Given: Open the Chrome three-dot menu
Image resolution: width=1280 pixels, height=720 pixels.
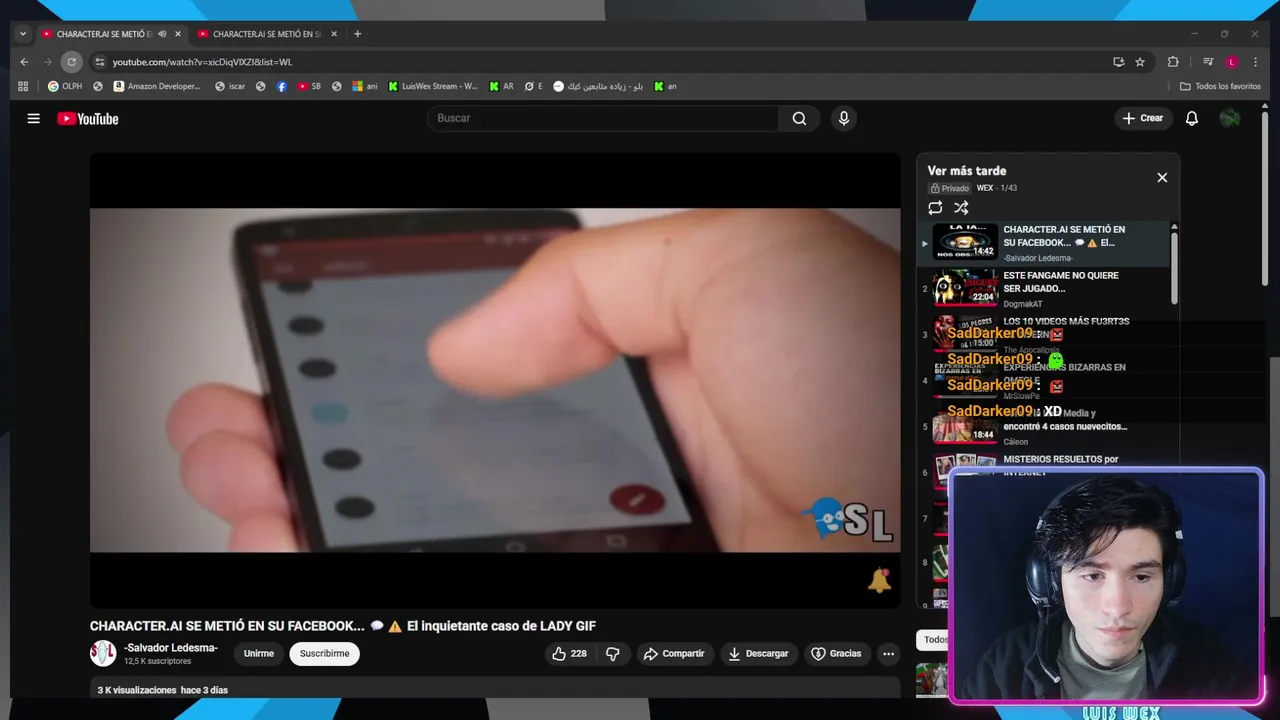Looking at the screenshot, I should coord(1255,62).
